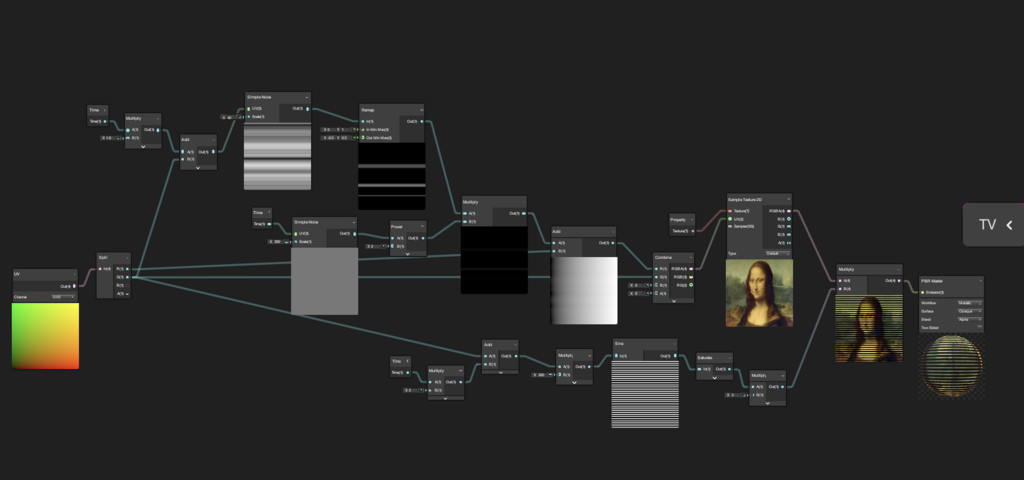
Task: Click the R(1) output port on Split node
Action: [x=127, y=268]
